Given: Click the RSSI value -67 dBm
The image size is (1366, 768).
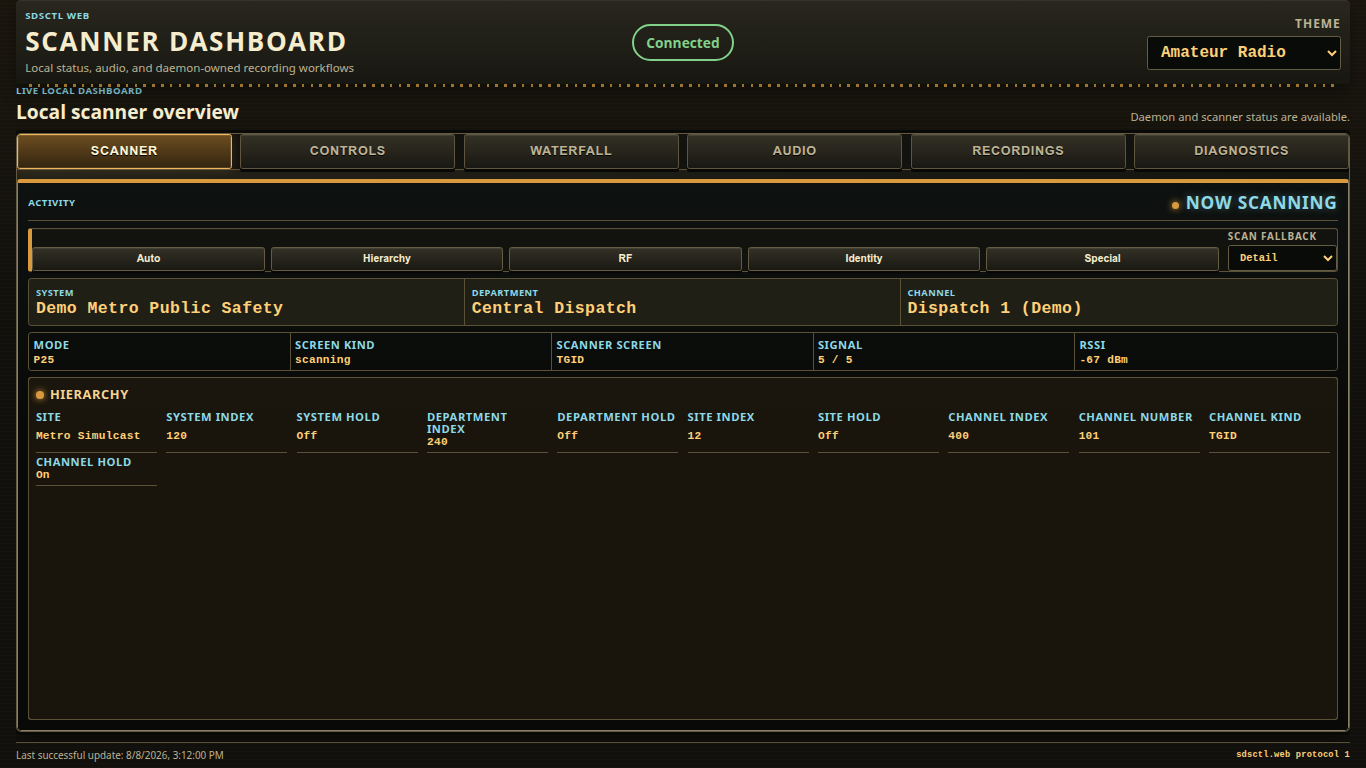Looking at the screenshot, I should (1104, 359).
